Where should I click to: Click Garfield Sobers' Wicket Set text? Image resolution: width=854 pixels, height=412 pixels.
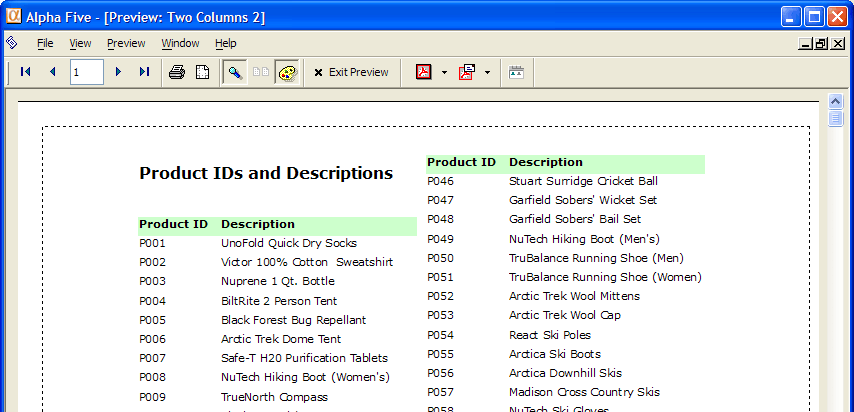(x=583, y=200)
